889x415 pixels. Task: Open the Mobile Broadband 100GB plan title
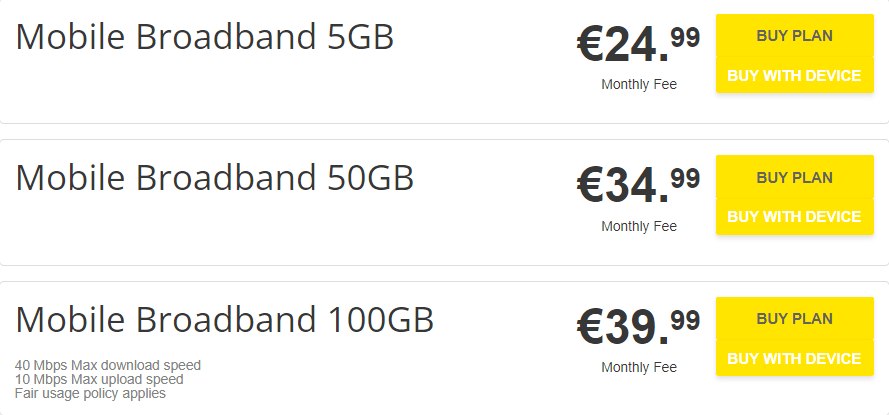[225, 320]
